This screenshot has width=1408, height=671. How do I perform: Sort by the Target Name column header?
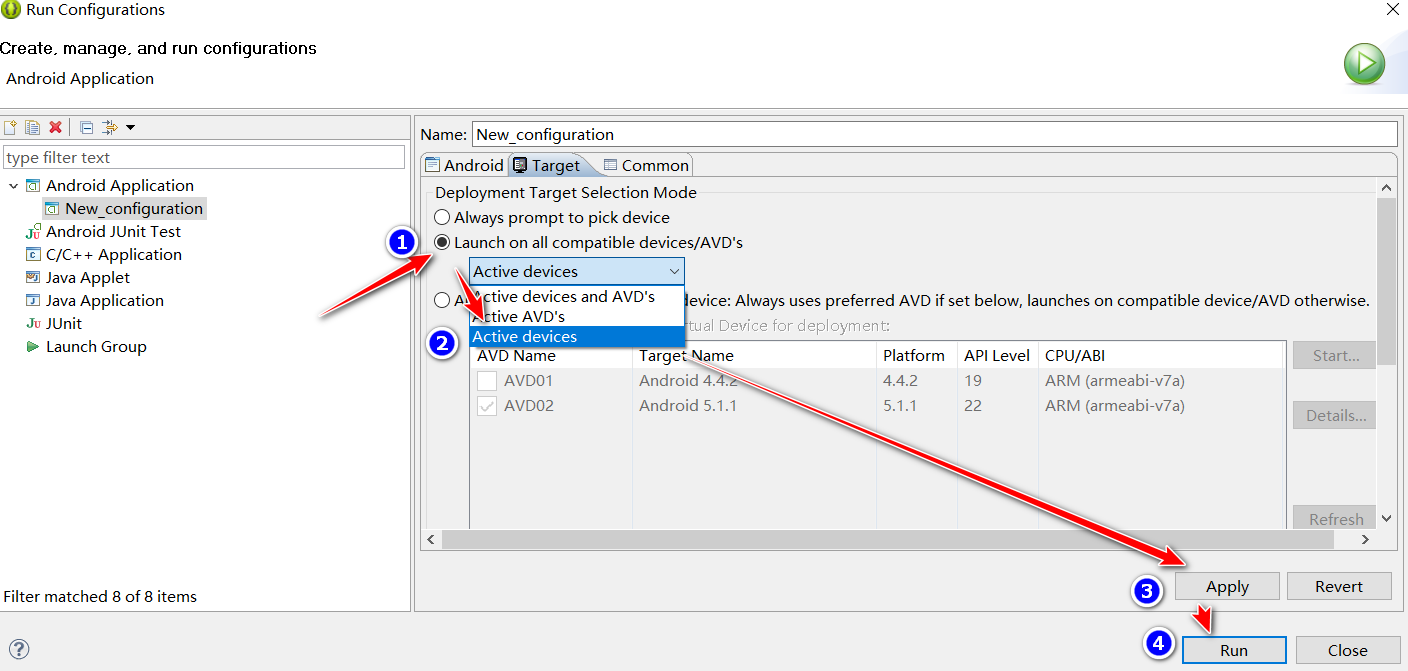coord(754,356)
